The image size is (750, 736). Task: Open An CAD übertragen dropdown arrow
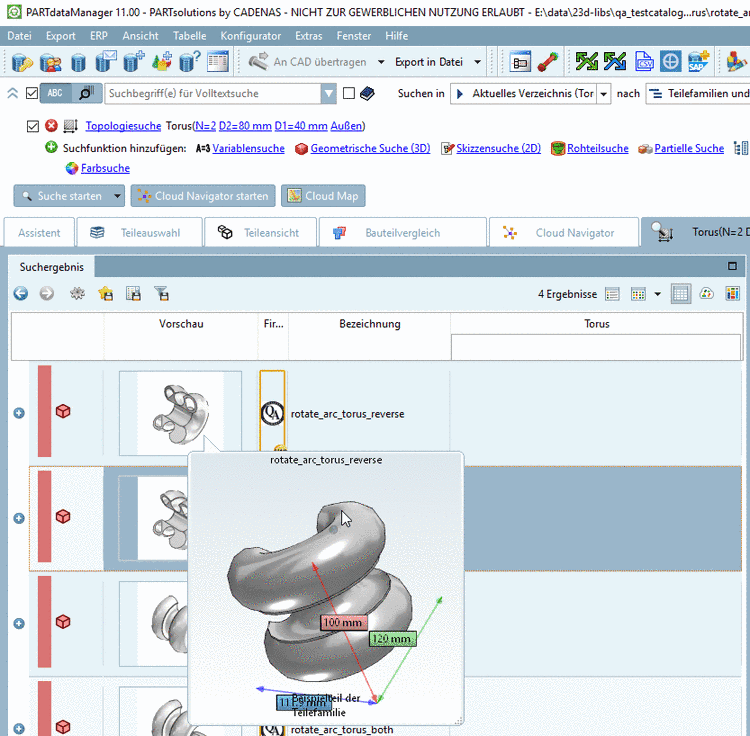pos(381,62)
